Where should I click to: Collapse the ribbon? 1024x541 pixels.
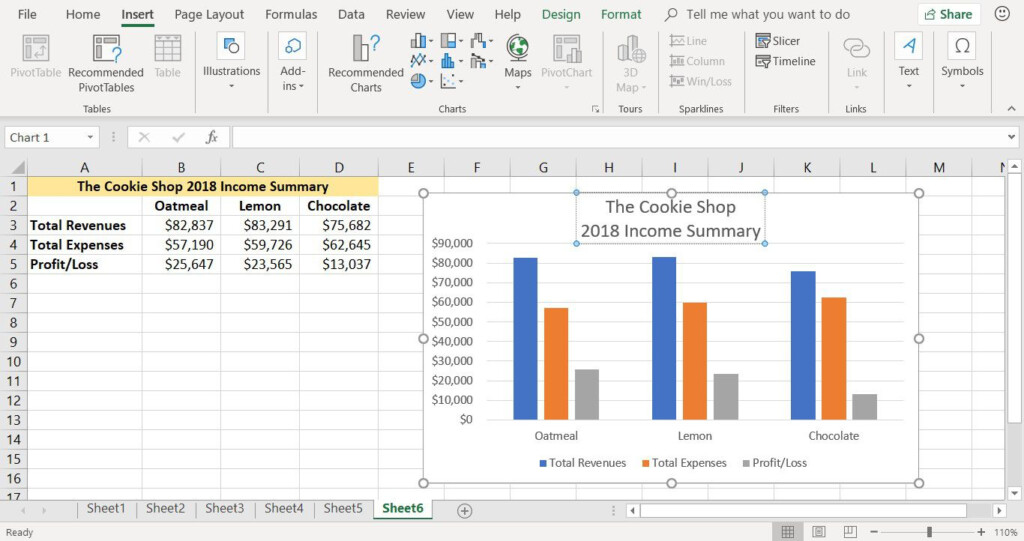coord(1011,108)
